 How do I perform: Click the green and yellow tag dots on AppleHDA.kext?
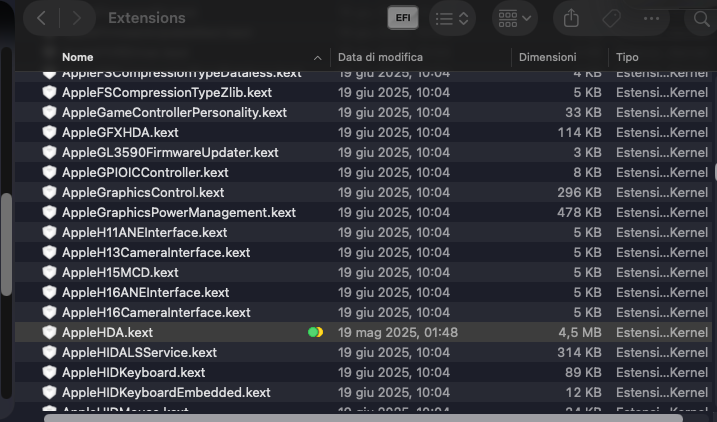(x=316, y=332)
